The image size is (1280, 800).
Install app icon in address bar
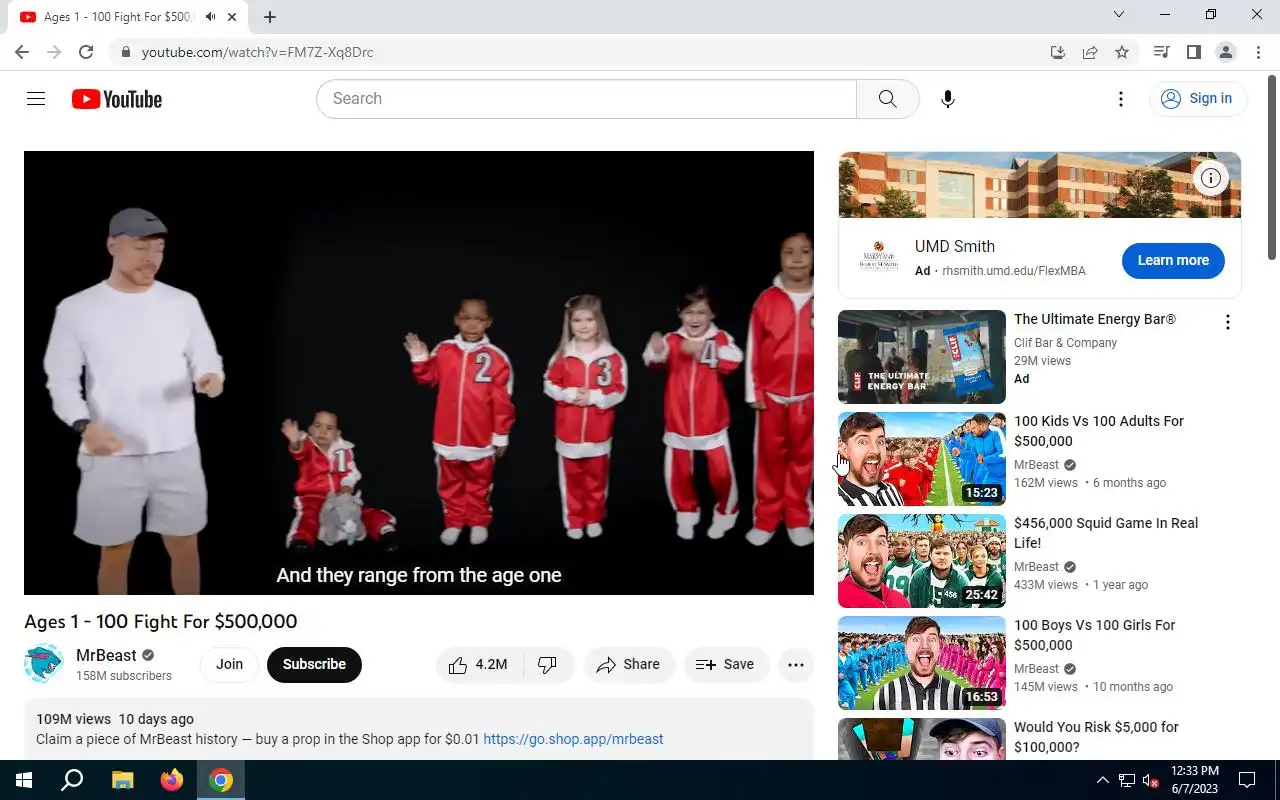pyautogui.click(x=1058, y=52)
